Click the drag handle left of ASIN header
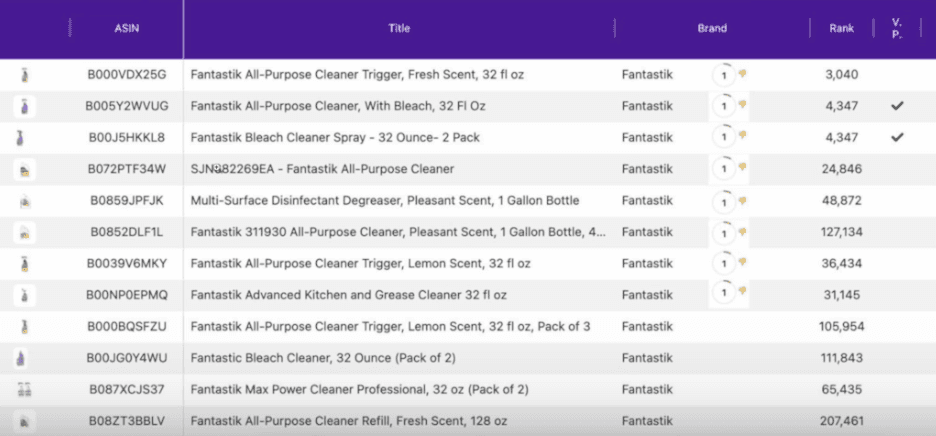Viewport: 936px width, 436px height. [70, 29]
